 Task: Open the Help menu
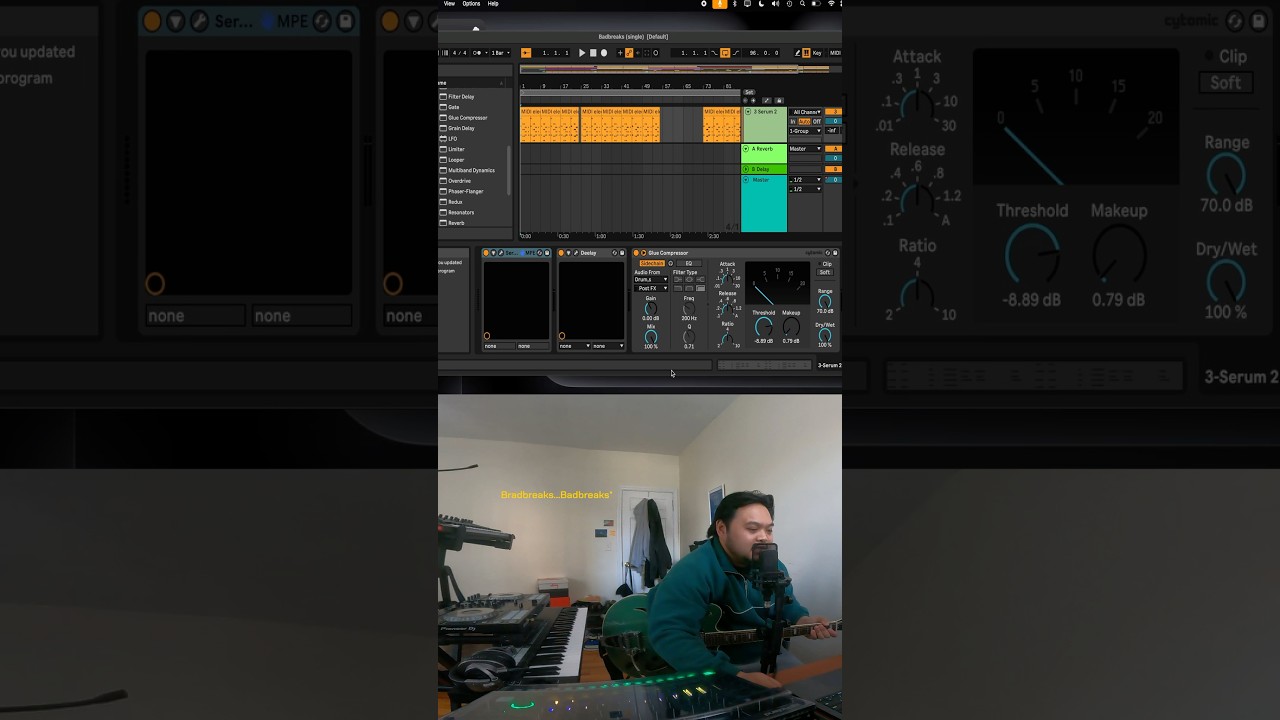coord(493,4)
